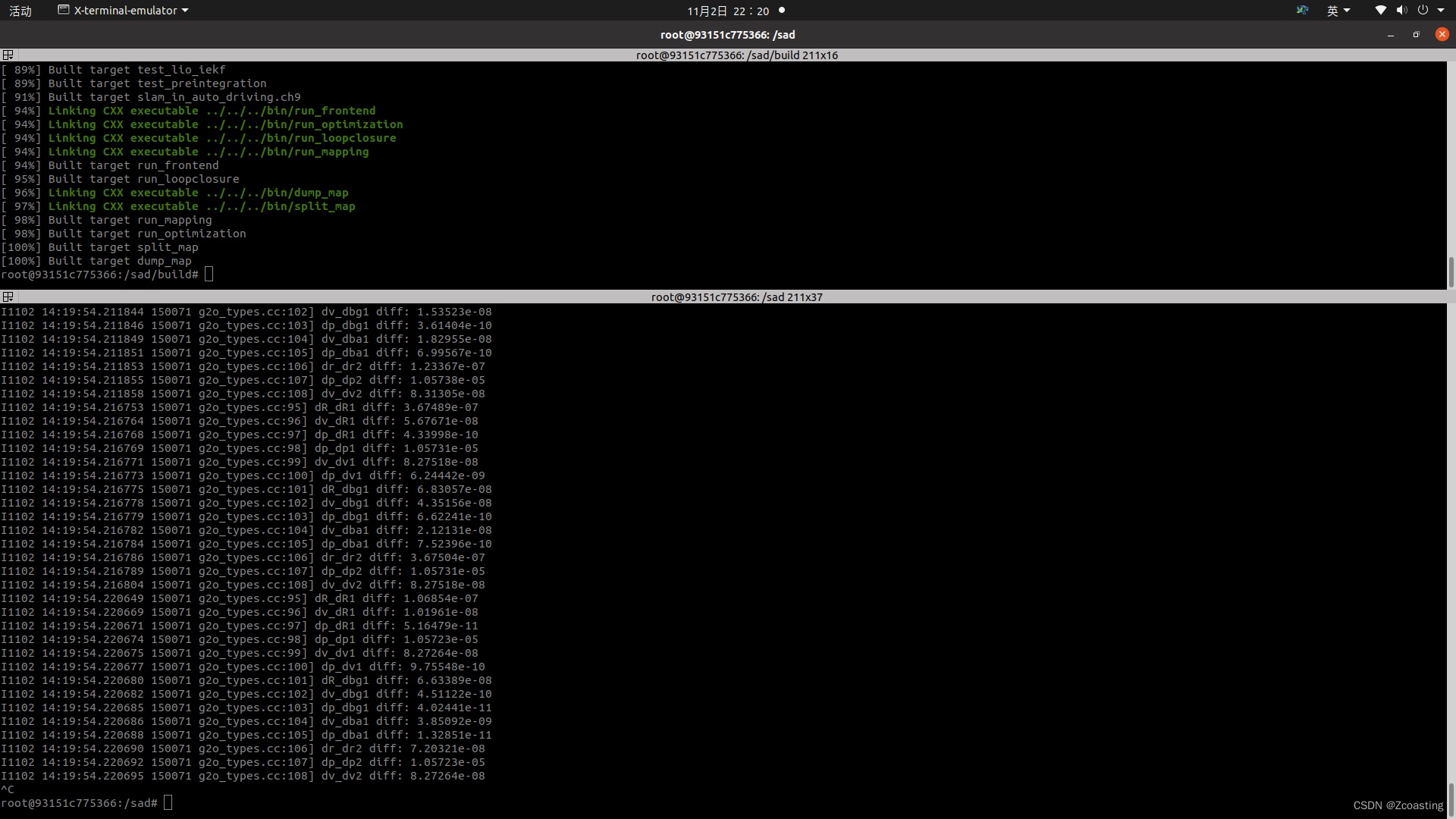
Task: Click the 'Built target run_mapping' line
Action: 106,220
